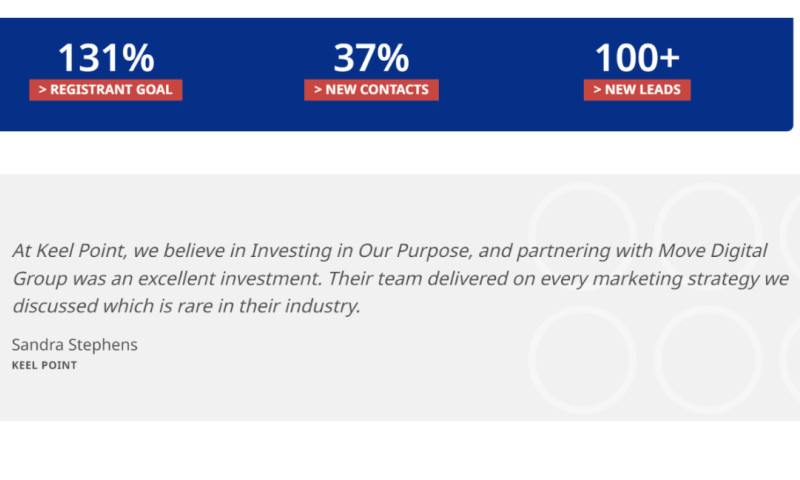Click the white area below the testimonial panel
This screenshot has width=800, height=480.
point(400,450)
